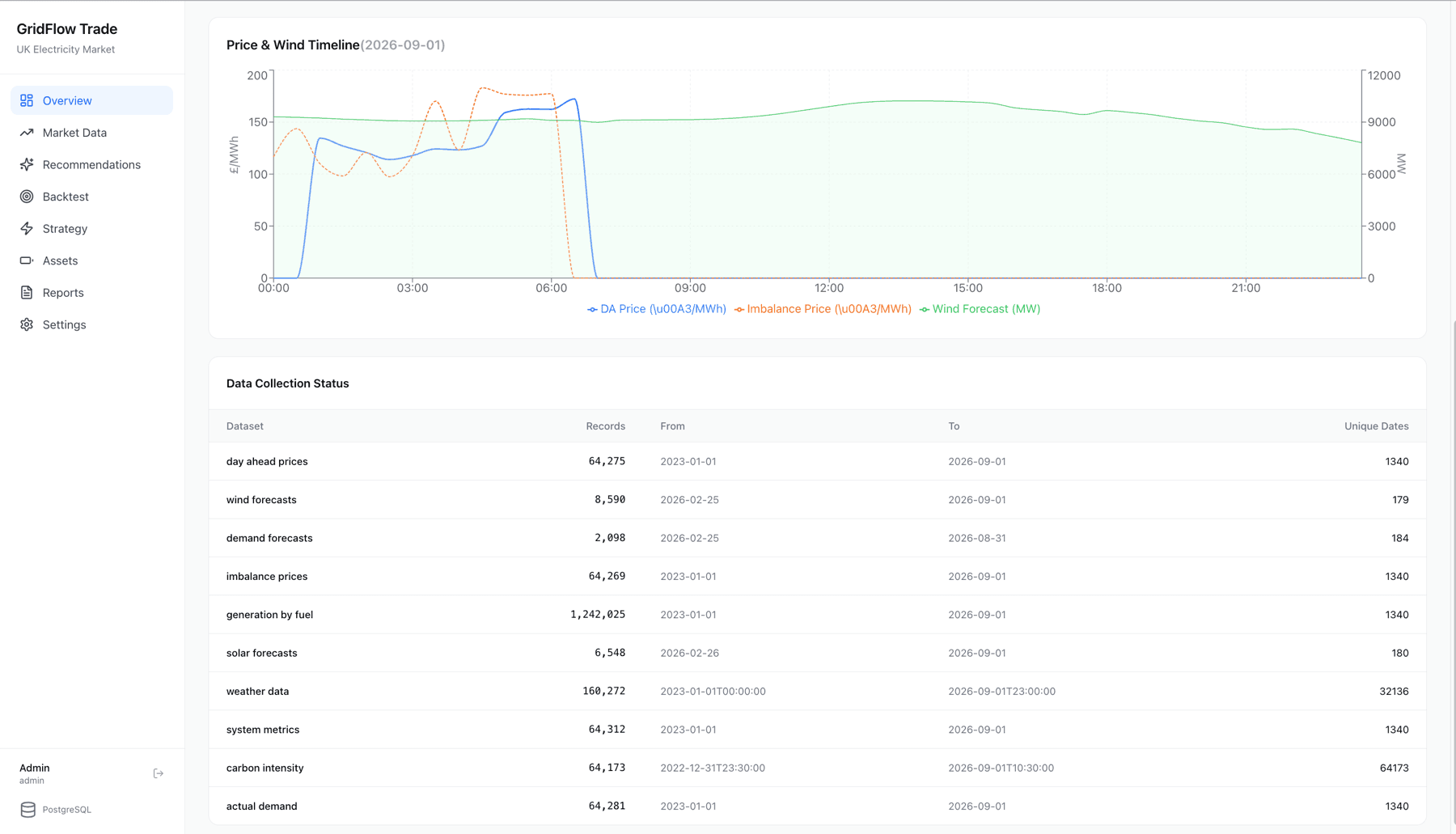This screenshot has height=834, width=1456.
Task: Navigate to Backtest page
Action: click(92, 197)
